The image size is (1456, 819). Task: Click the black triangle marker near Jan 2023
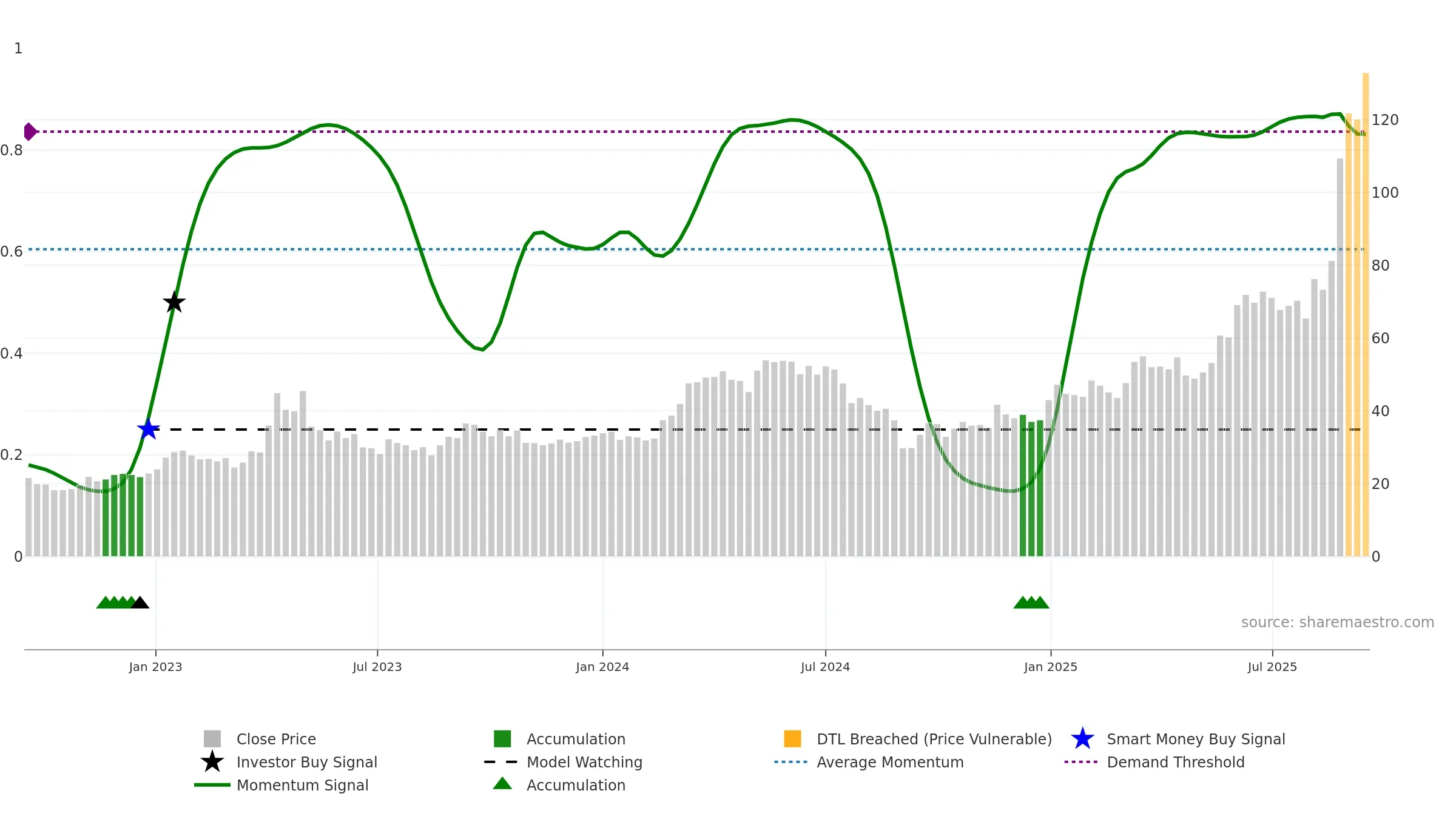[140, 602]
